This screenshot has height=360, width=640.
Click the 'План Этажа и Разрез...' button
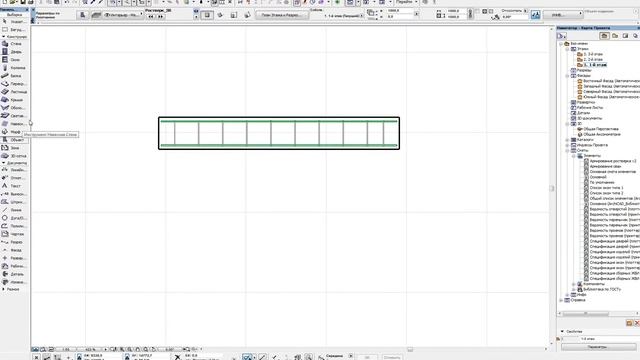coord(282,15)
